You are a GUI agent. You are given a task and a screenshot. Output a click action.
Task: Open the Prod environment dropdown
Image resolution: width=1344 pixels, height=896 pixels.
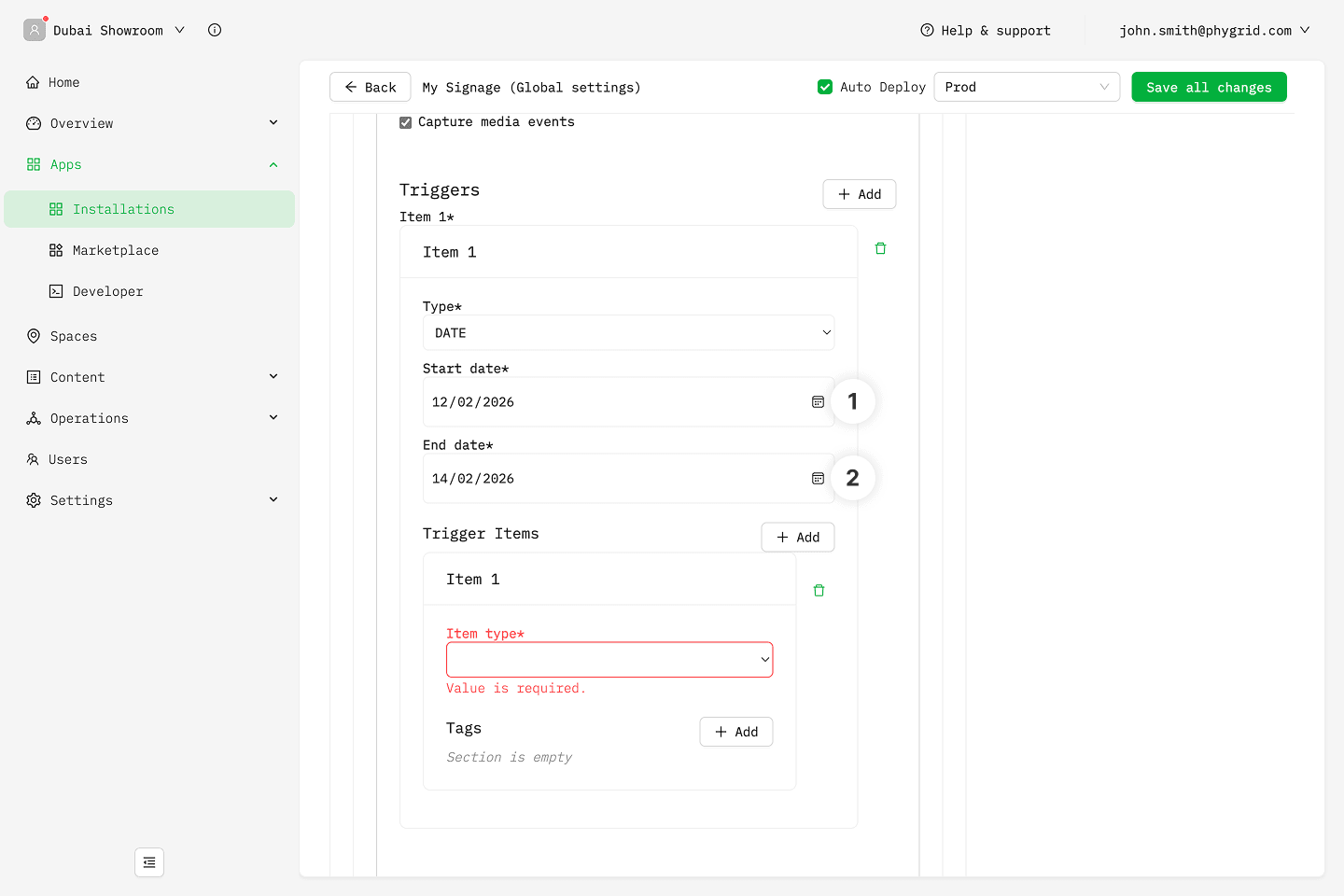(x=1026, y=87)
